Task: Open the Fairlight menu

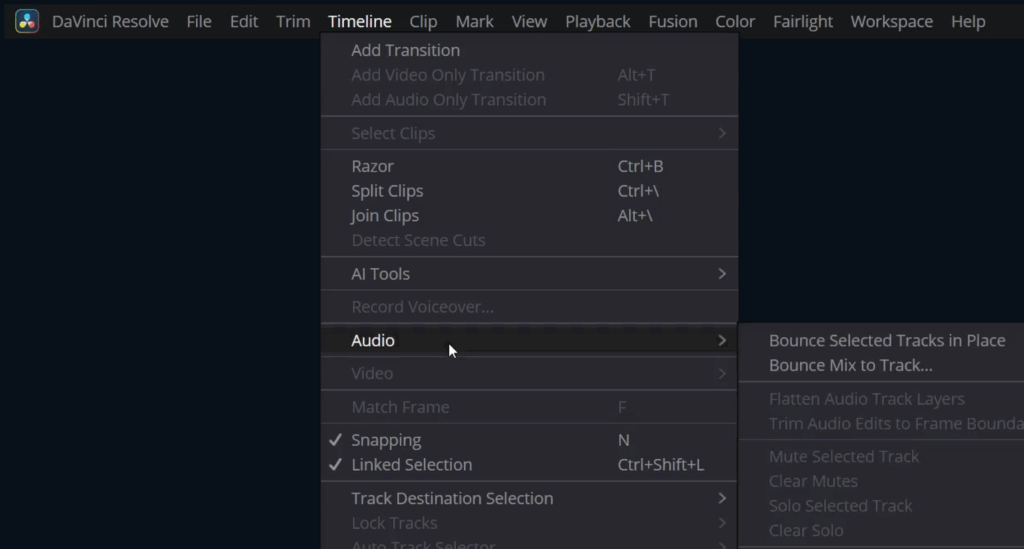Action: tap(803, 22)
